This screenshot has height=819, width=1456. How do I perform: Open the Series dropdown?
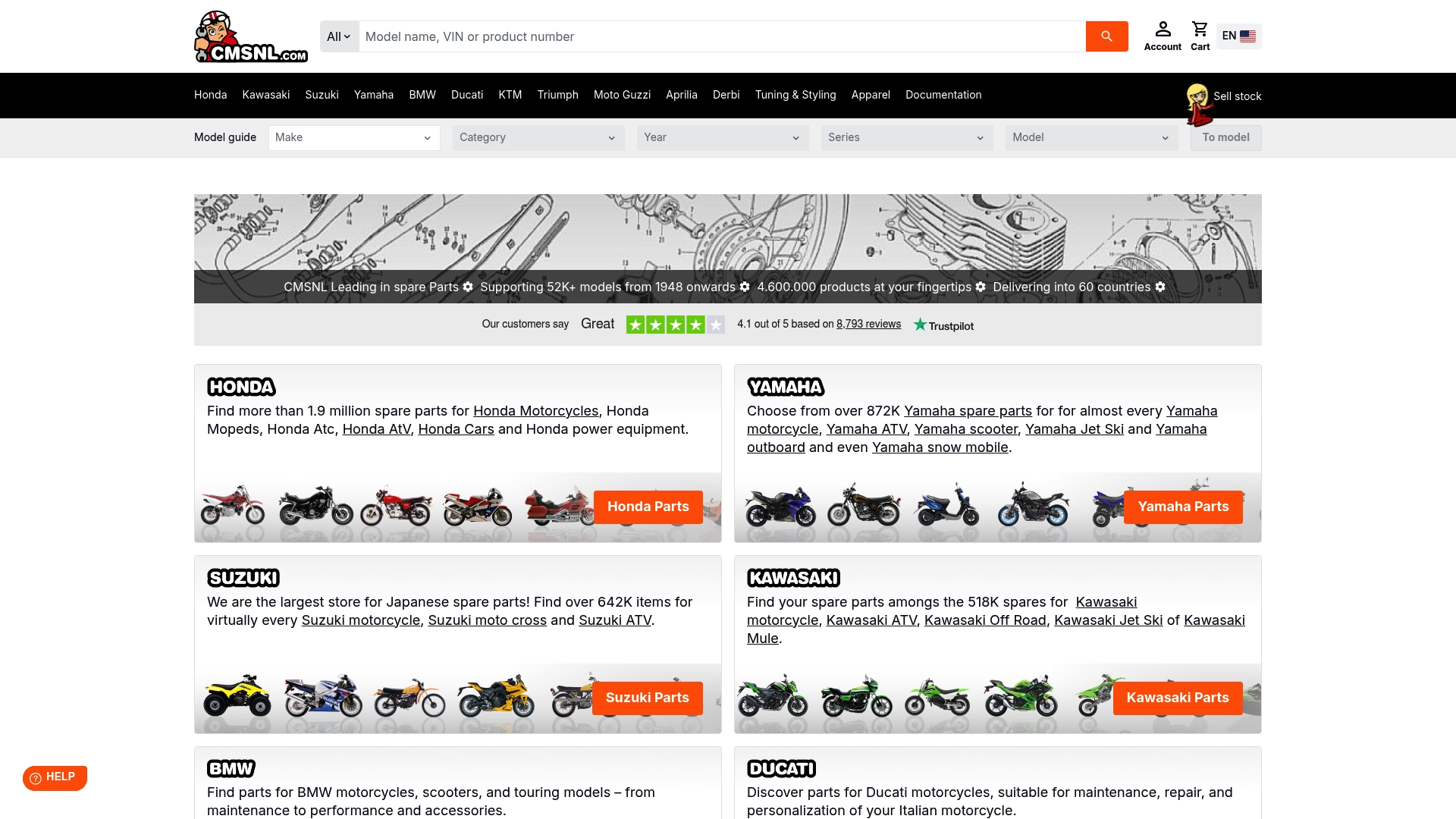coord(907,137)
